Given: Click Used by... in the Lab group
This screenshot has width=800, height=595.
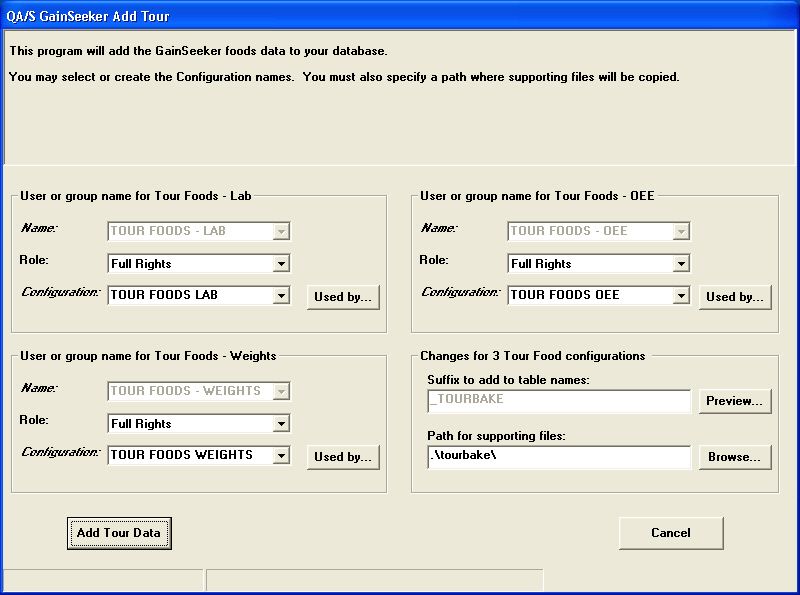Looking at the screenshot, I should pos(342,297).
